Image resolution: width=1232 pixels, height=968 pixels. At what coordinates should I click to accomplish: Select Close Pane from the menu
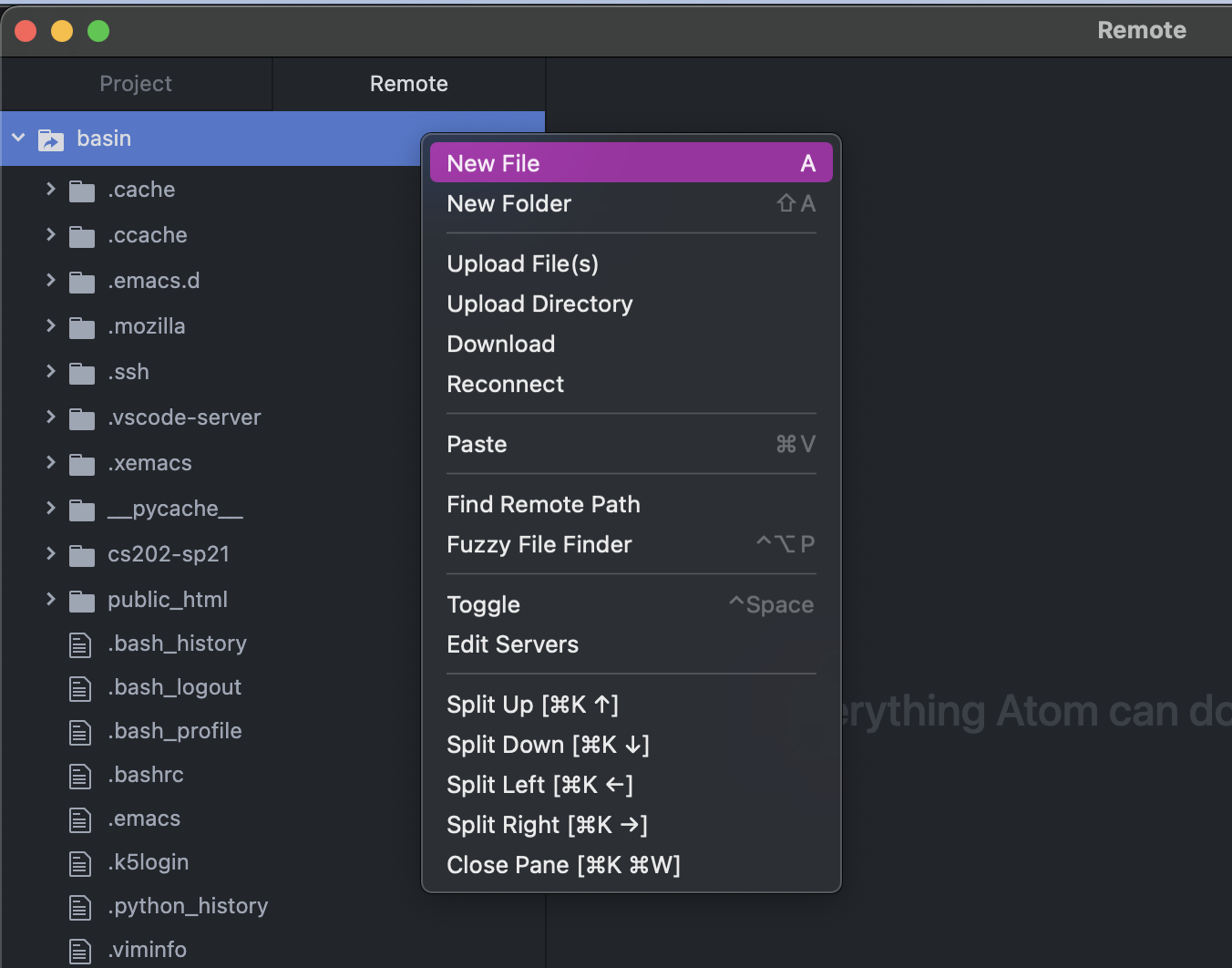[x=563, y=865]
